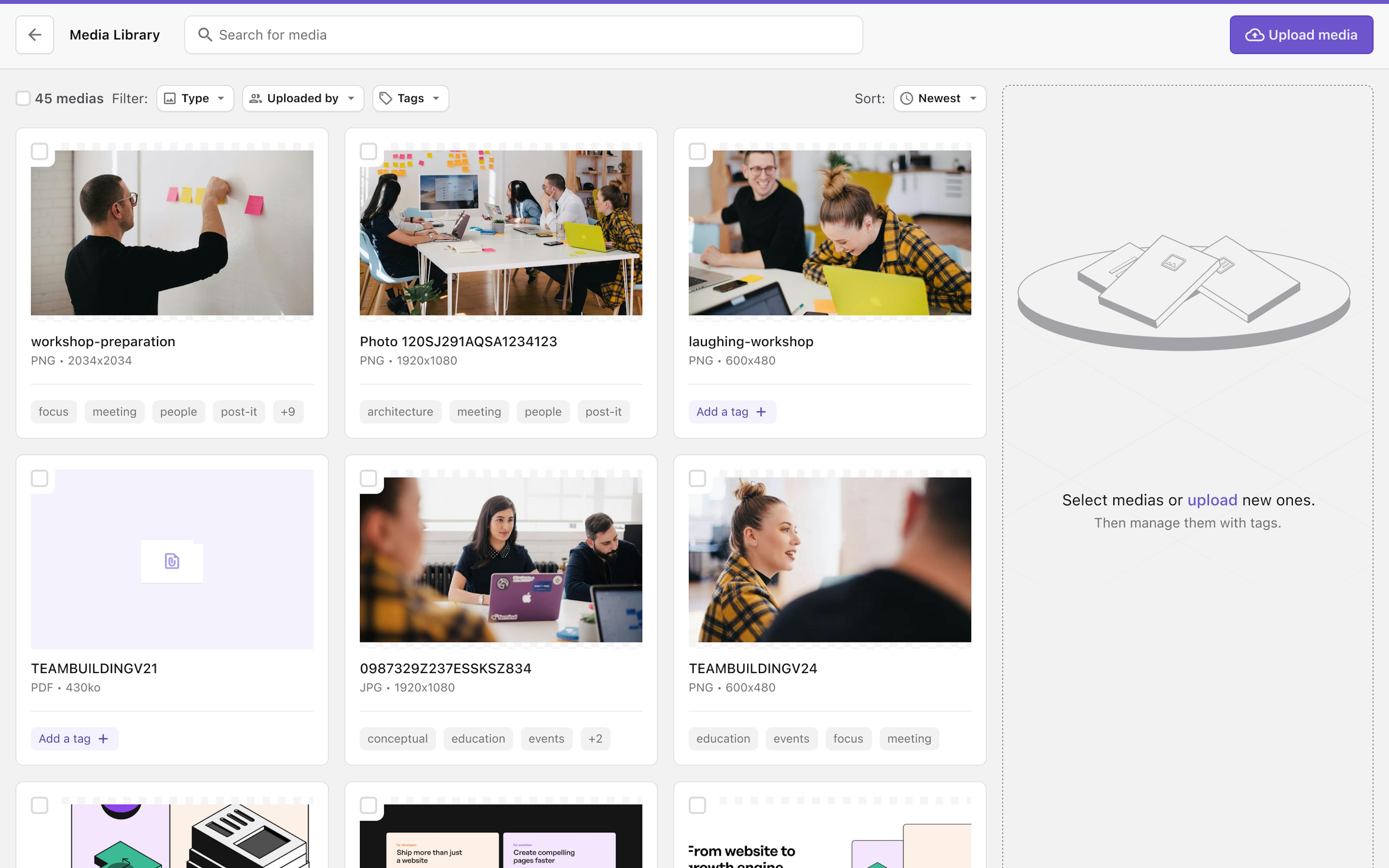Expand the +2 tags on 0987329Z237ESSKSZ834
Screen dimensions: 1389x868
pos(595,739)
